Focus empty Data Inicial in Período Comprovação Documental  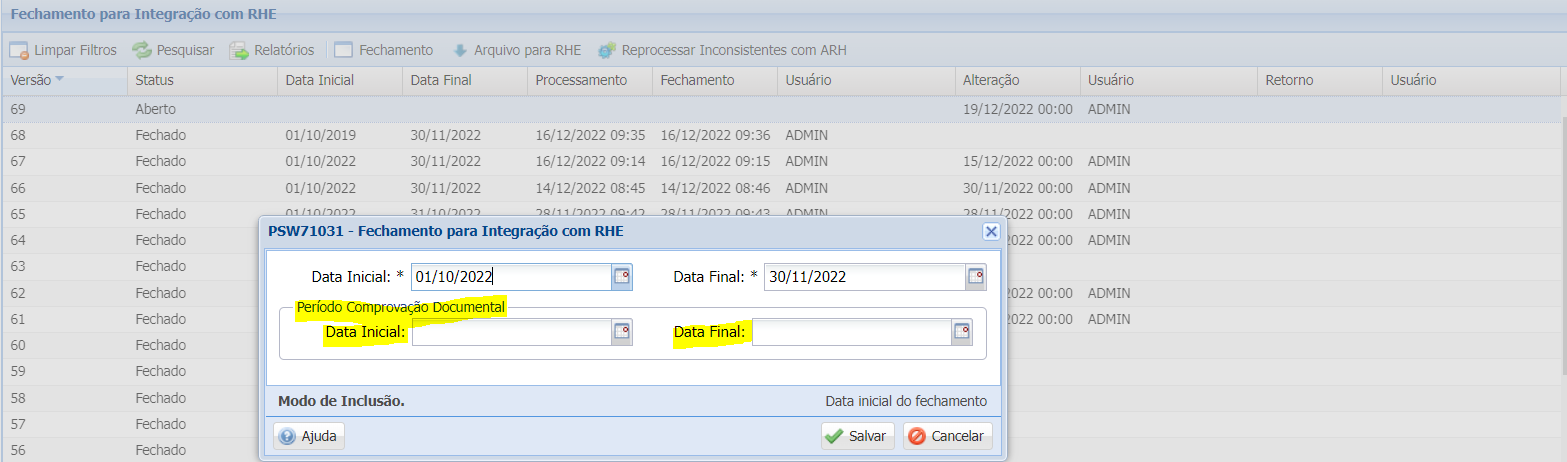click(x=511, y=332)
